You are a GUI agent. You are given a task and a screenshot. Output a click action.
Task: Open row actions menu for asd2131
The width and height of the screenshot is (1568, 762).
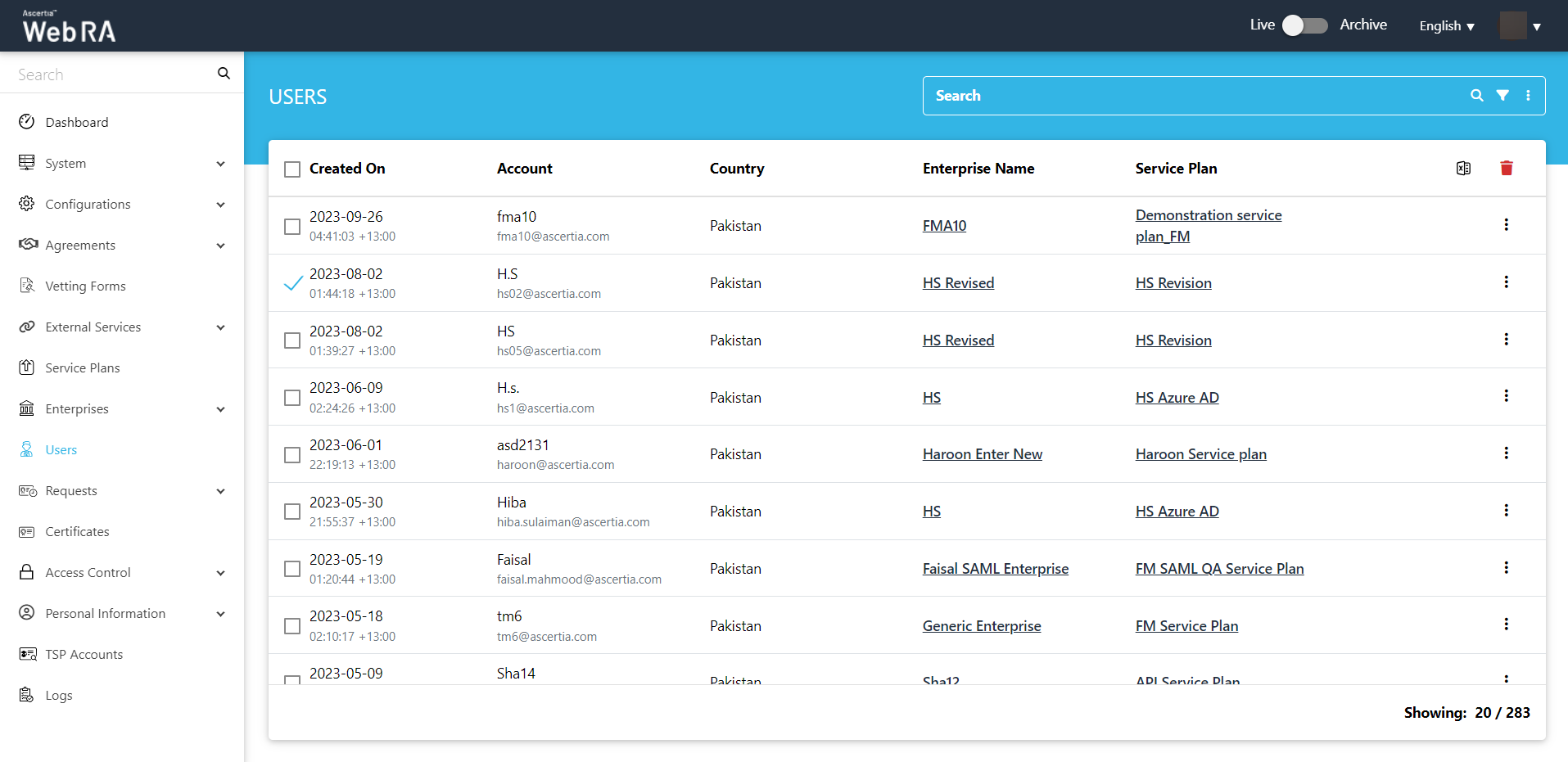coord(1506,453)
